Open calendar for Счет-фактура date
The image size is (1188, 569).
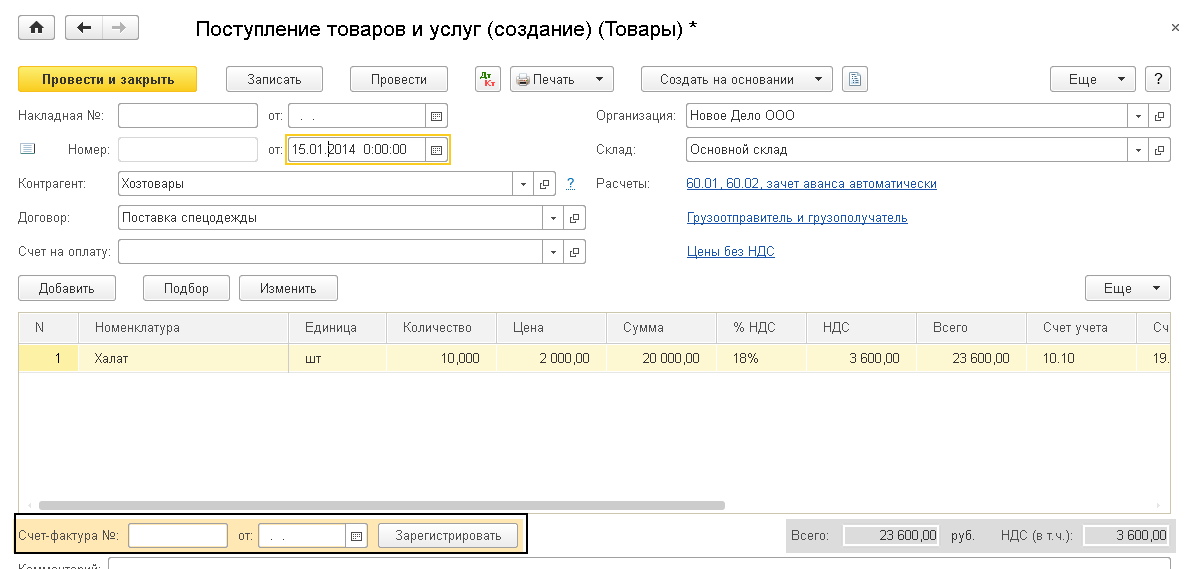pyautogui.click(x=357, y=536)
